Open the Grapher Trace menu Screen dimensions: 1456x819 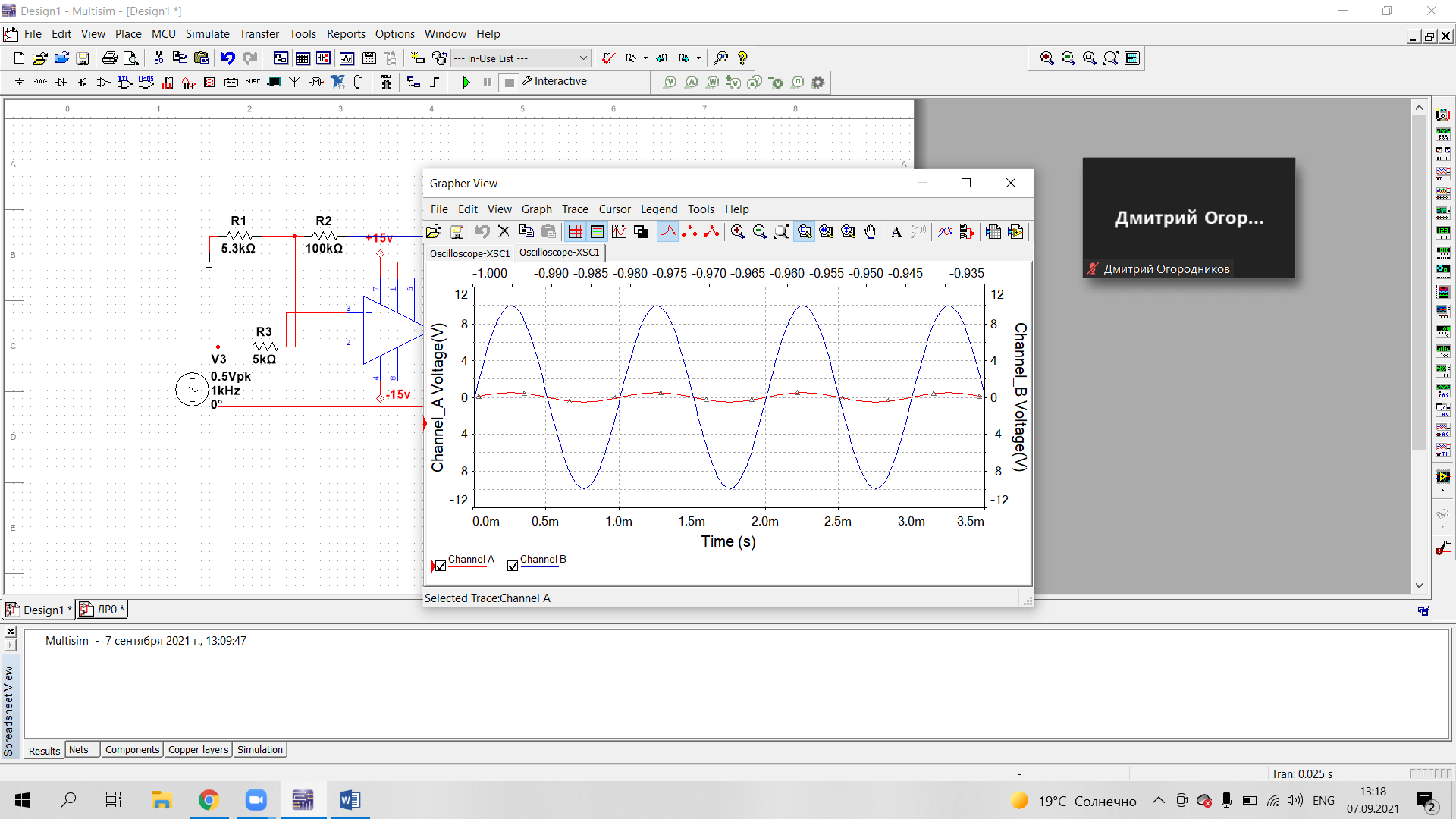pyautogui.click(x=575, y=209)
